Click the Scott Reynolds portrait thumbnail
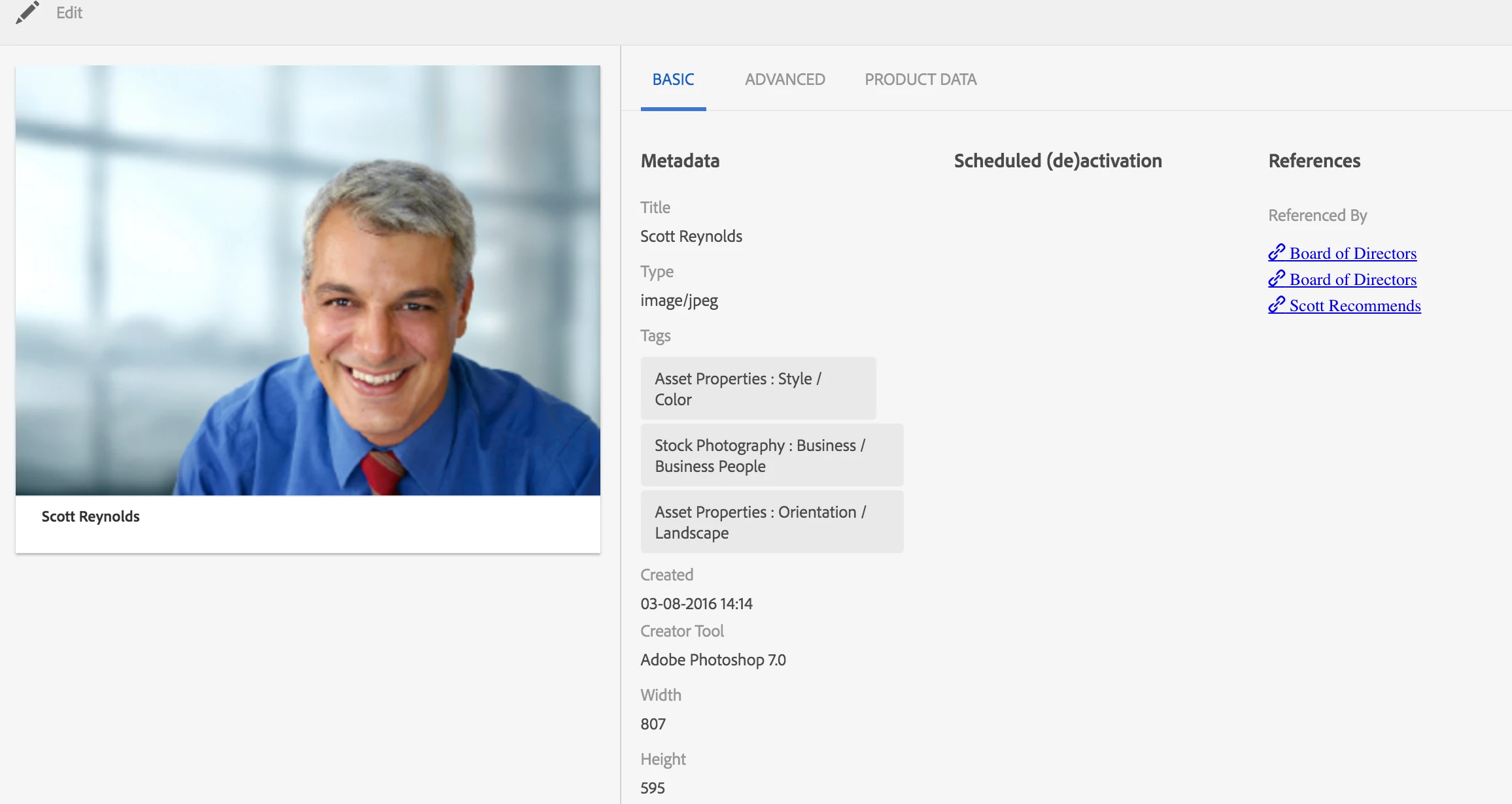This screenshot has height=804, width=1512. 307,280
